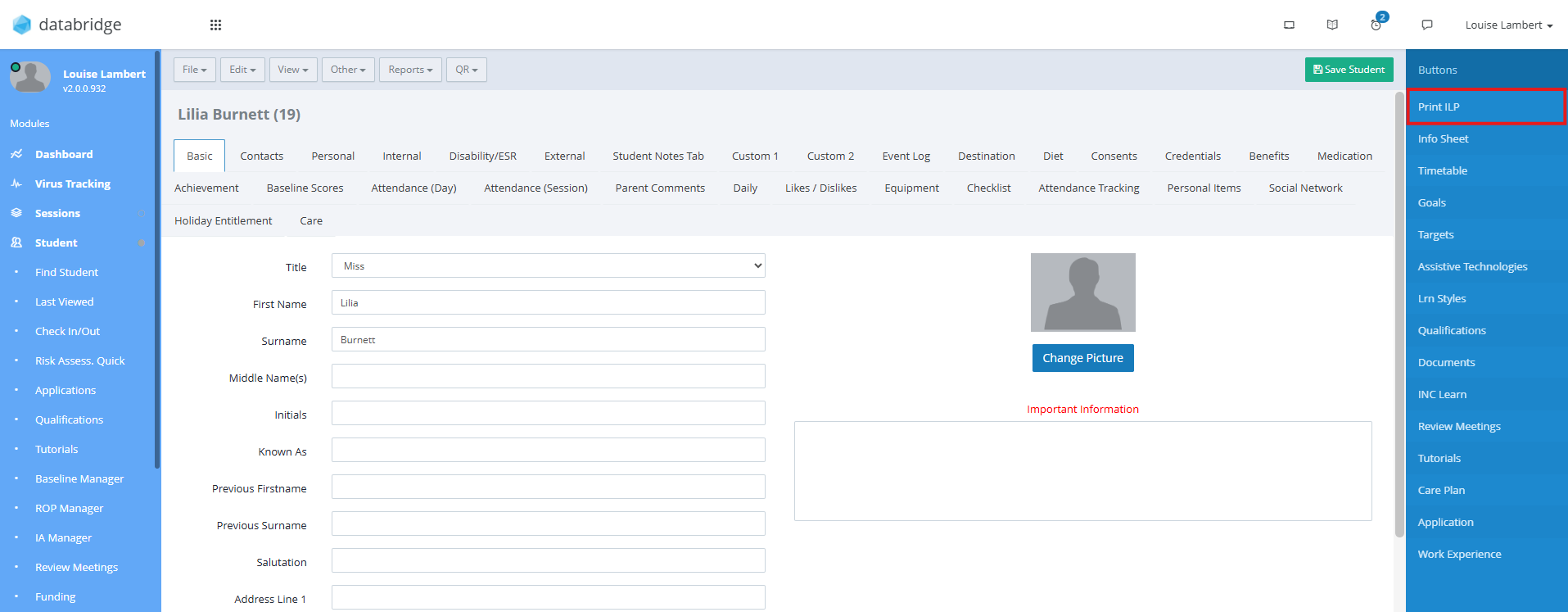The image size is (1568, 612).
Task: Click the Student people icon
Action: click(x=16, y=243)
